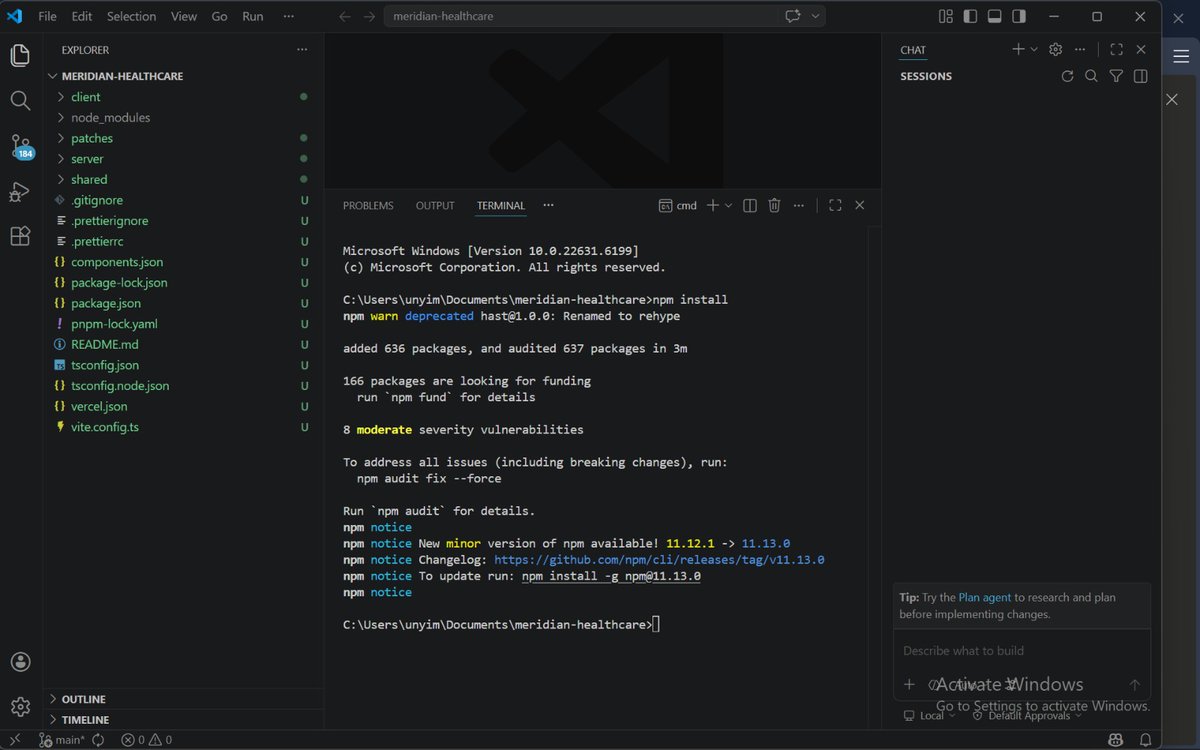
Task: Switch to the PROBLEMS tab
Action: pos(368,205)
